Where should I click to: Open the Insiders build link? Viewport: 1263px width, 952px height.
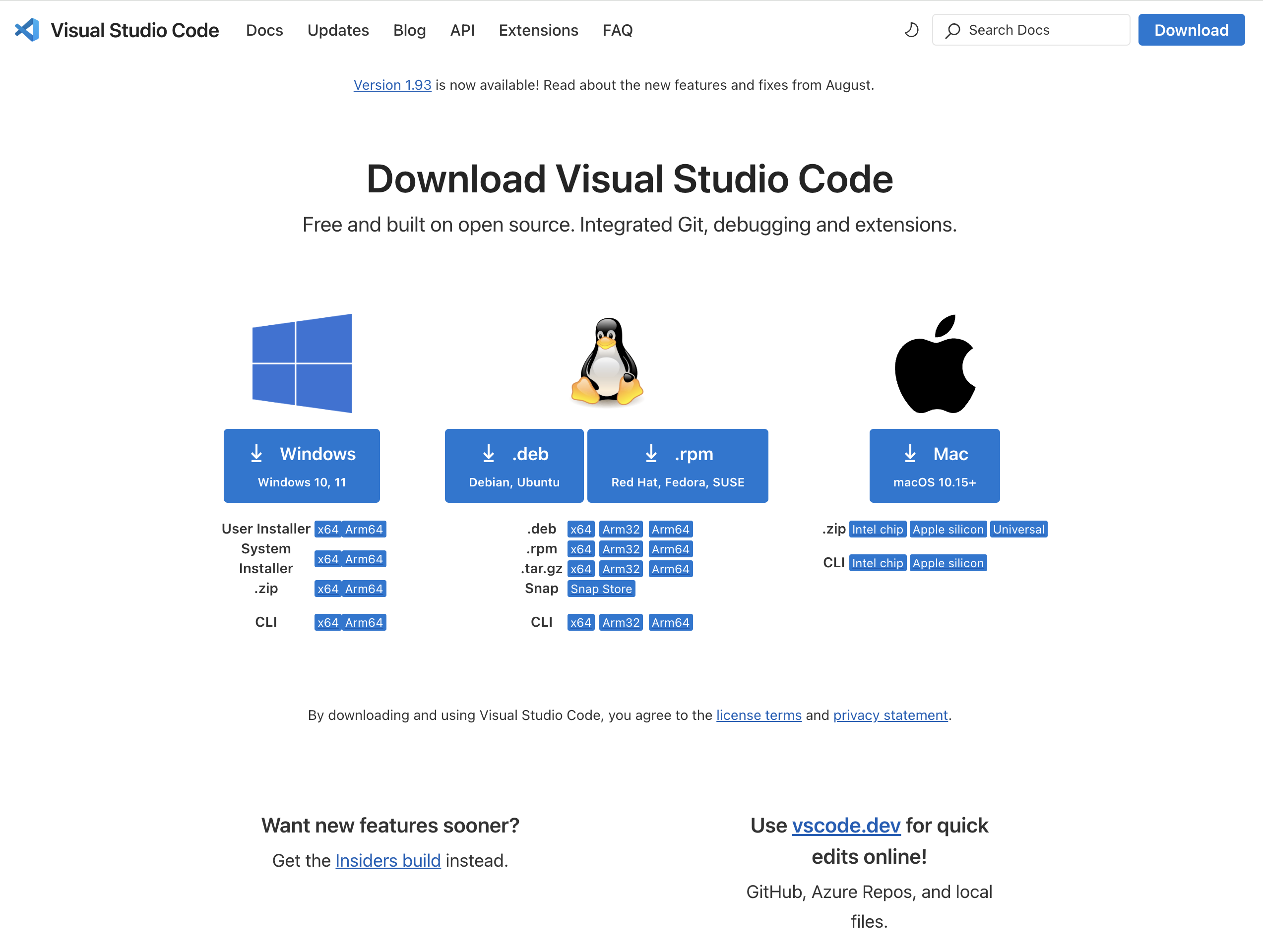click(388, 860)
